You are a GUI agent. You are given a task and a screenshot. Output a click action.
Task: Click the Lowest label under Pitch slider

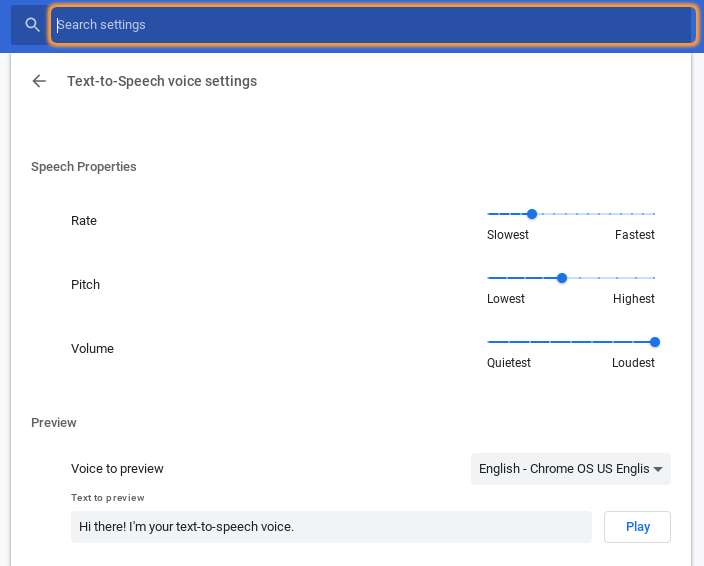[506, 299]
